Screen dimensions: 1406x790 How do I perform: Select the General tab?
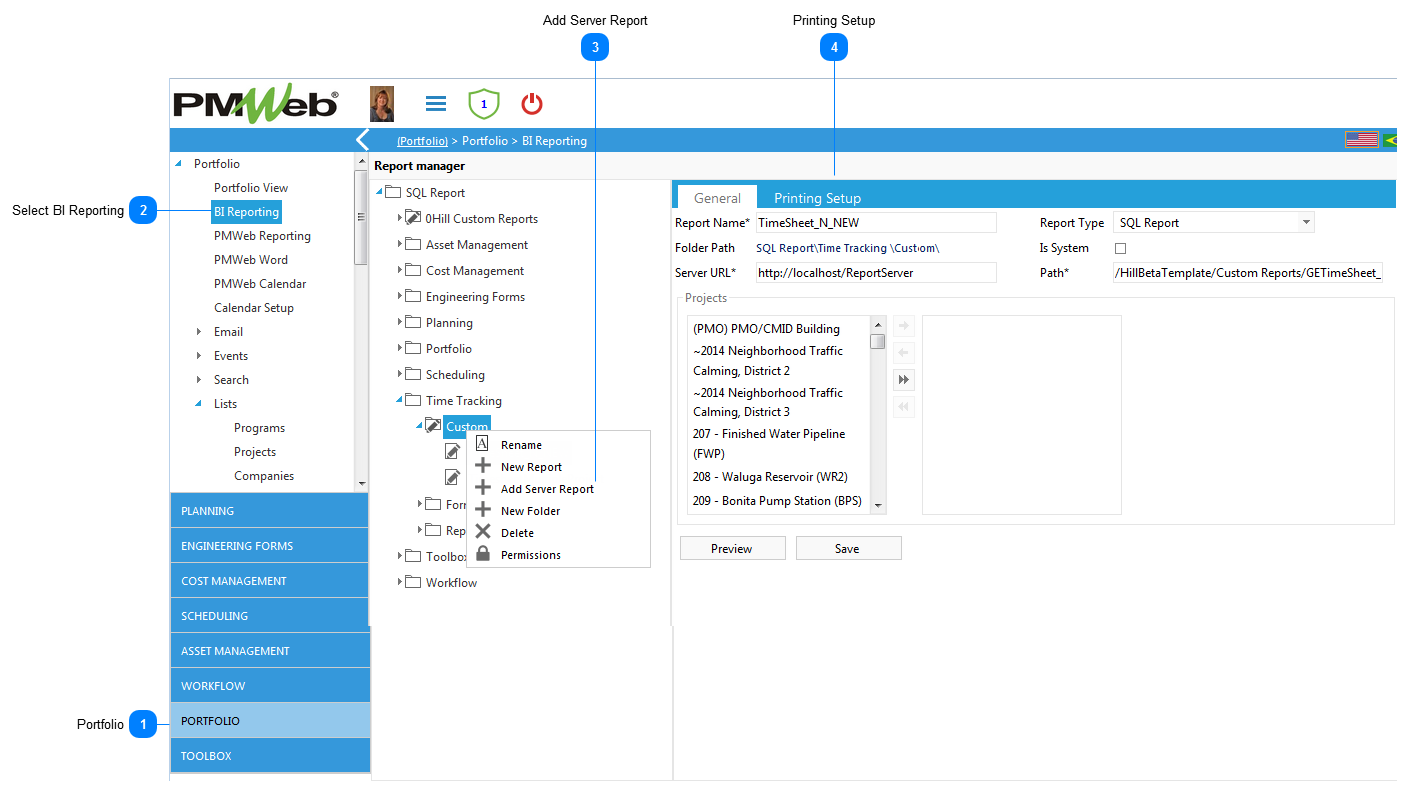coord(717,198)
